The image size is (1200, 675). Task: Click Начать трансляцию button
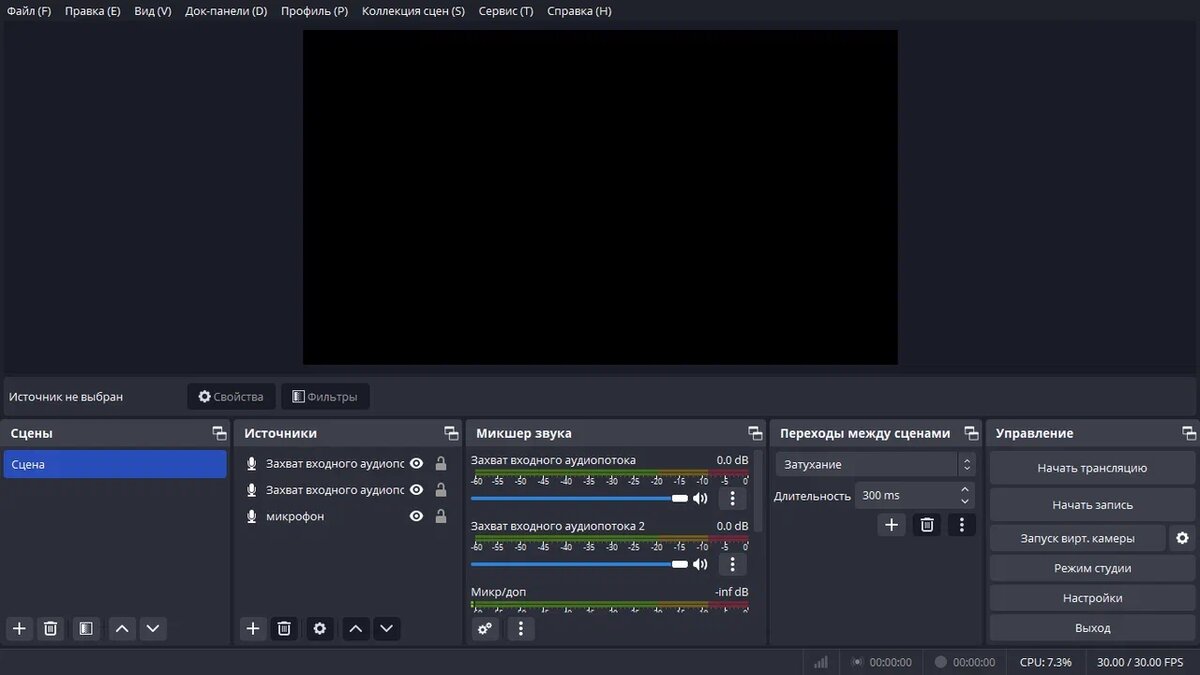(1092, 468)
